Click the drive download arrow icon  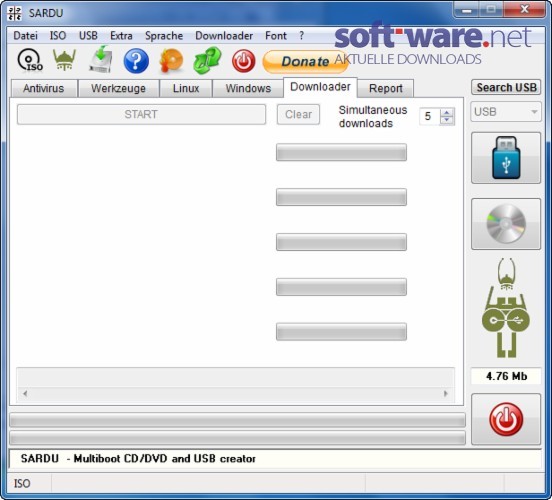click(101, 59)
